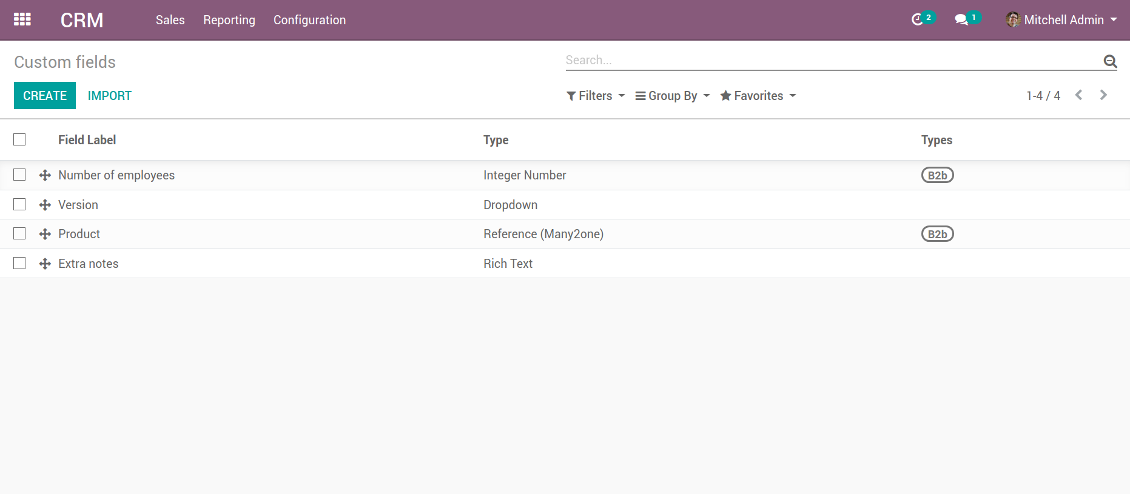Click the IMPORT button
Viewport: 1130px width, 494px height.
[x=110, y=96]
